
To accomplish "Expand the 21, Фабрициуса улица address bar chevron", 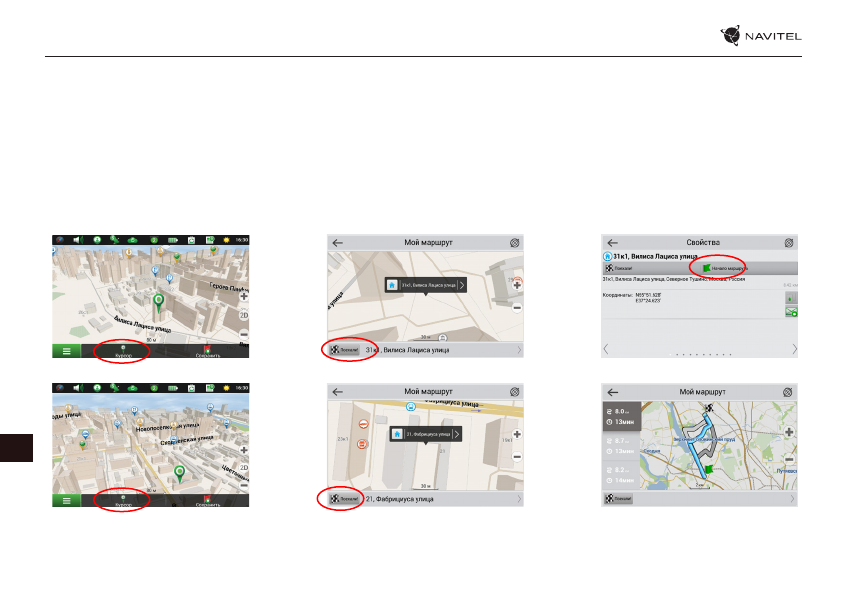I will [518, 497].
